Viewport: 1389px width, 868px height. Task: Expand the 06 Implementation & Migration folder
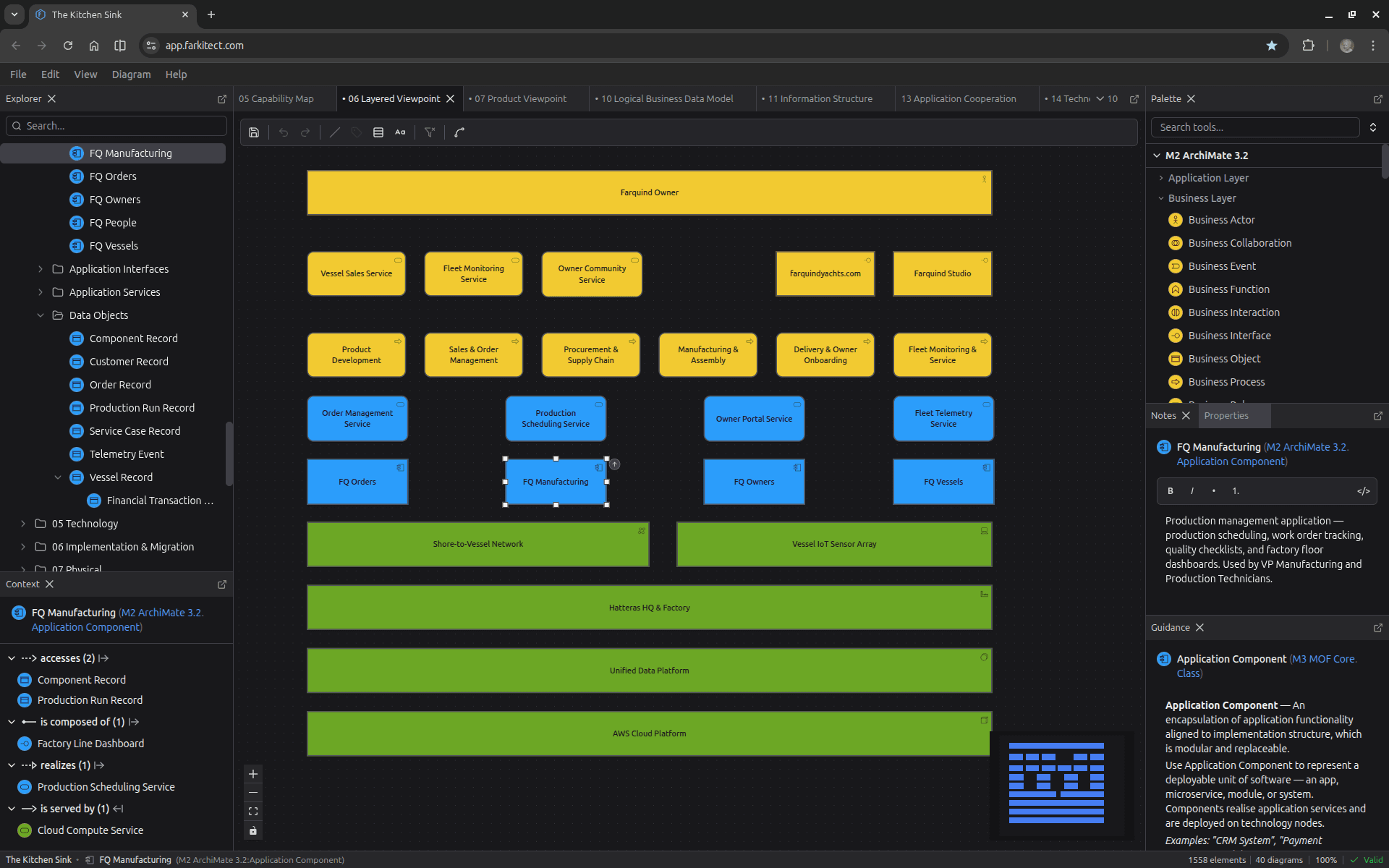[x=23, y=547]
